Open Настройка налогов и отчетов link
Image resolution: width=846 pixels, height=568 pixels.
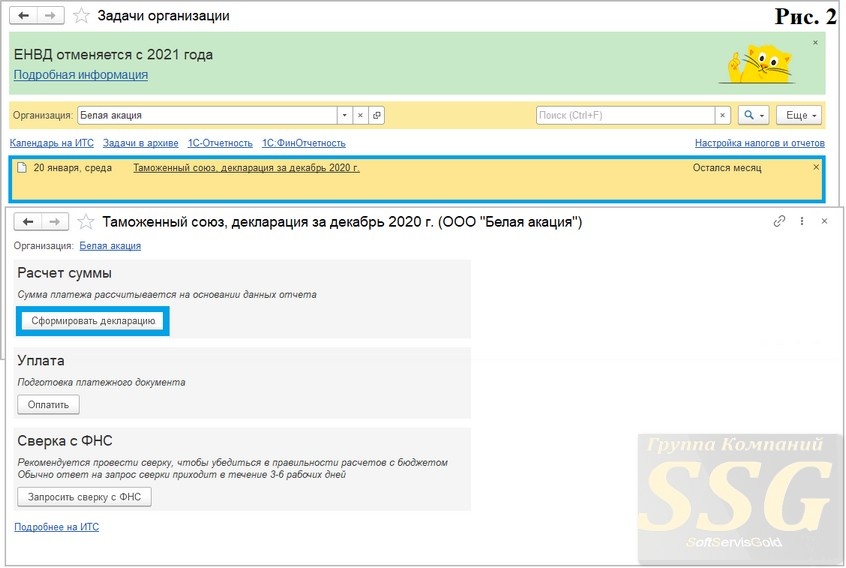(x=760, y=143)
